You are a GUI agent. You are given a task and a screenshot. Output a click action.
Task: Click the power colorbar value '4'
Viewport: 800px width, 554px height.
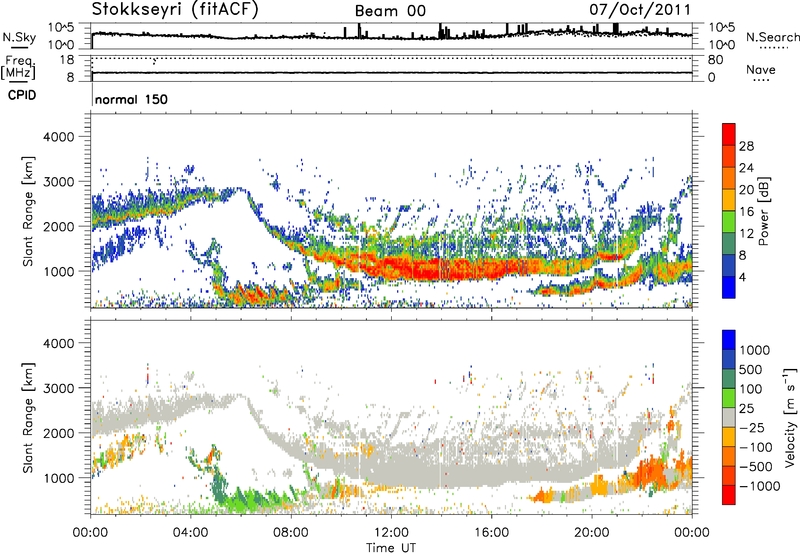pyautogui.click(x=743, y=278)
